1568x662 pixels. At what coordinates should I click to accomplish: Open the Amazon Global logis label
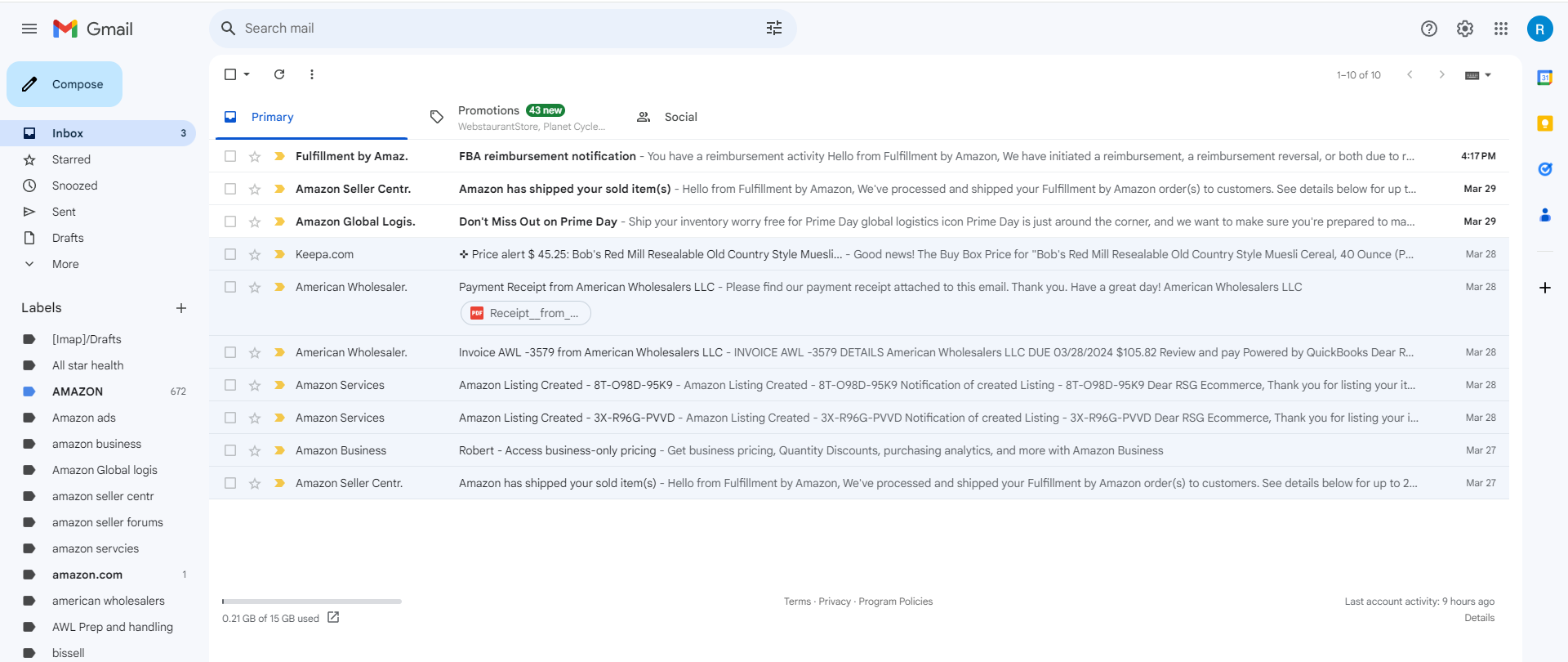click(98, 470)
